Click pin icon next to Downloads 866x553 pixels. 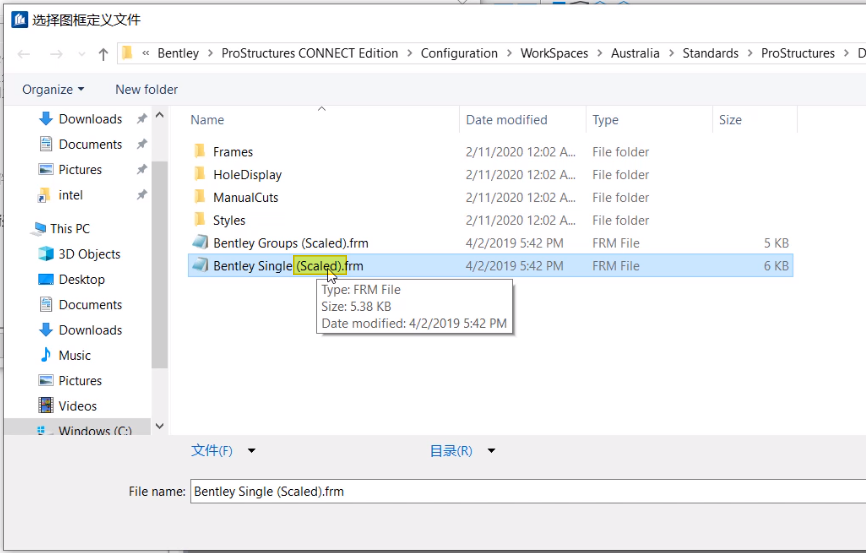click(142, 119)
